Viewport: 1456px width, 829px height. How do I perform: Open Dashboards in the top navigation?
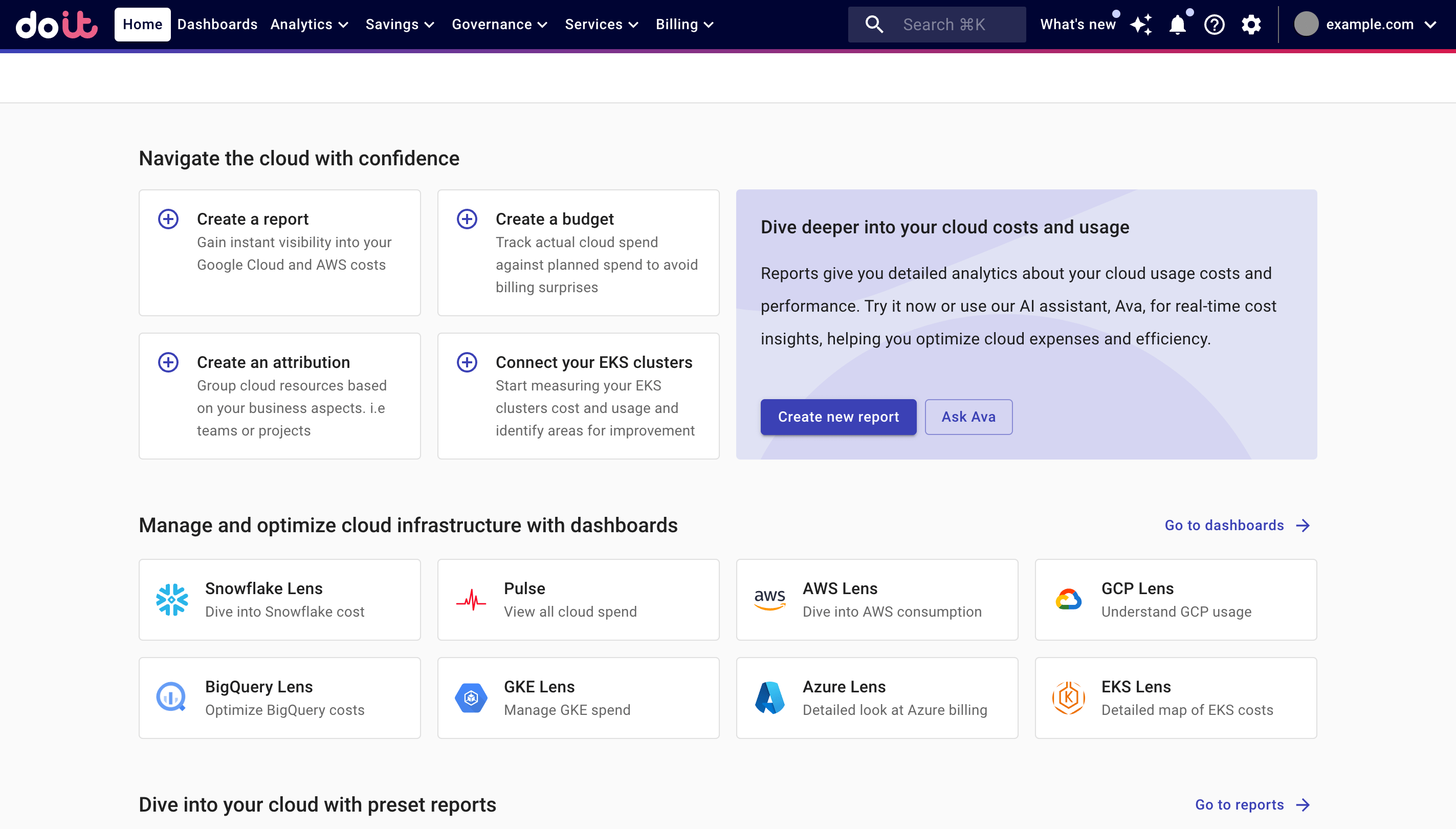pos(217,25)
